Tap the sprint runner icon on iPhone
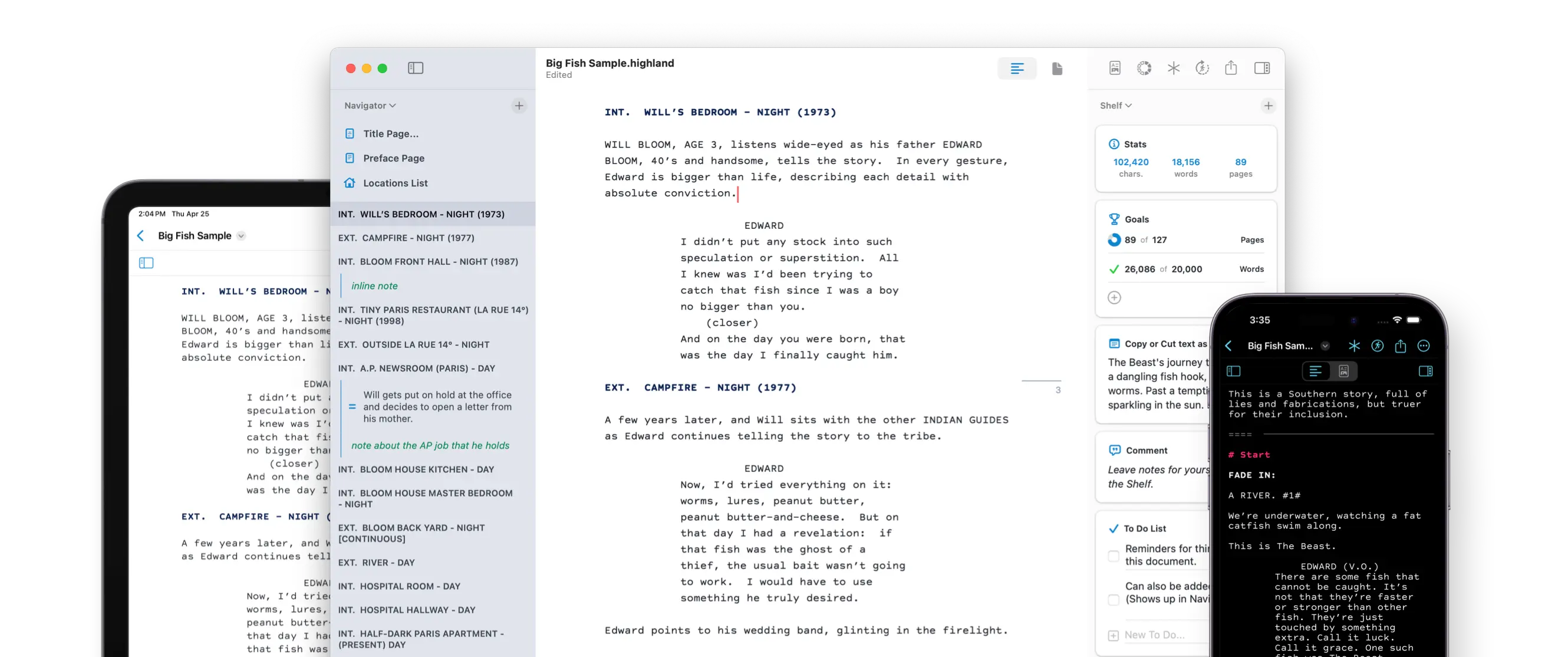 click(1377, 346)
